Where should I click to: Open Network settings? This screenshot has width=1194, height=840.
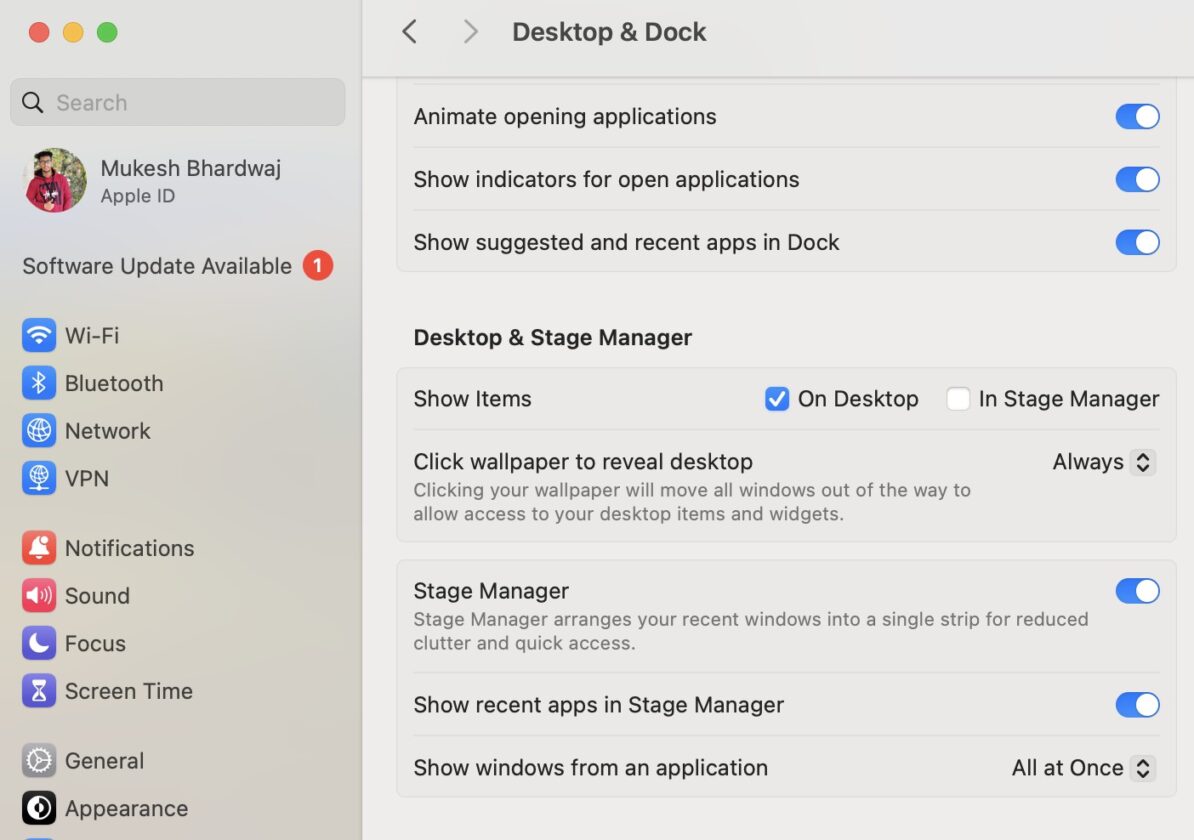105,431
